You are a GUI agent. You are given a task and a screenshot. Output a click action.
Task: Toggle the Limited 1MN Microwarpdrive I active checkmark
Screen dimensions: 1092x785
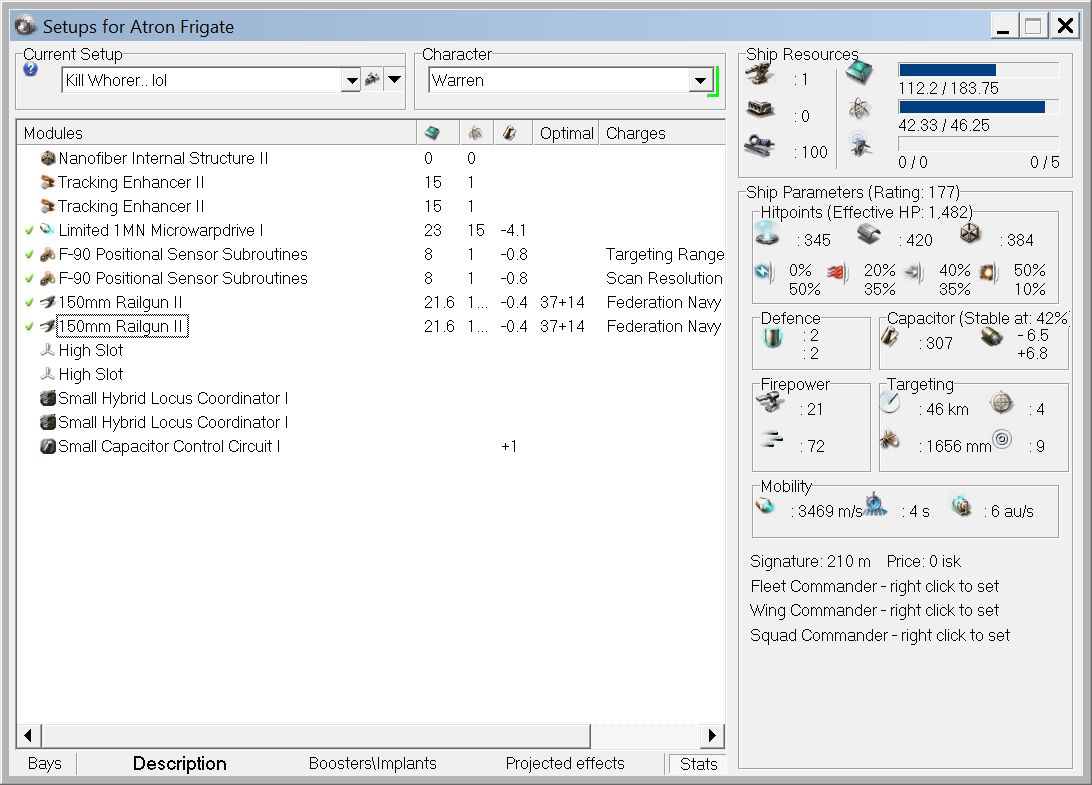click(29, 230)
